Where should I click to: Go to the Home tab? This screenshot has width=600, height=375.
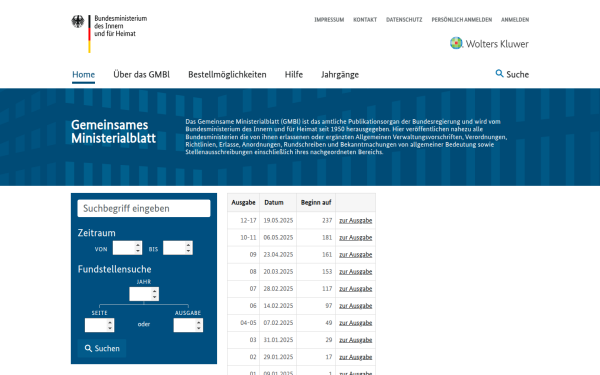(83, 74)
